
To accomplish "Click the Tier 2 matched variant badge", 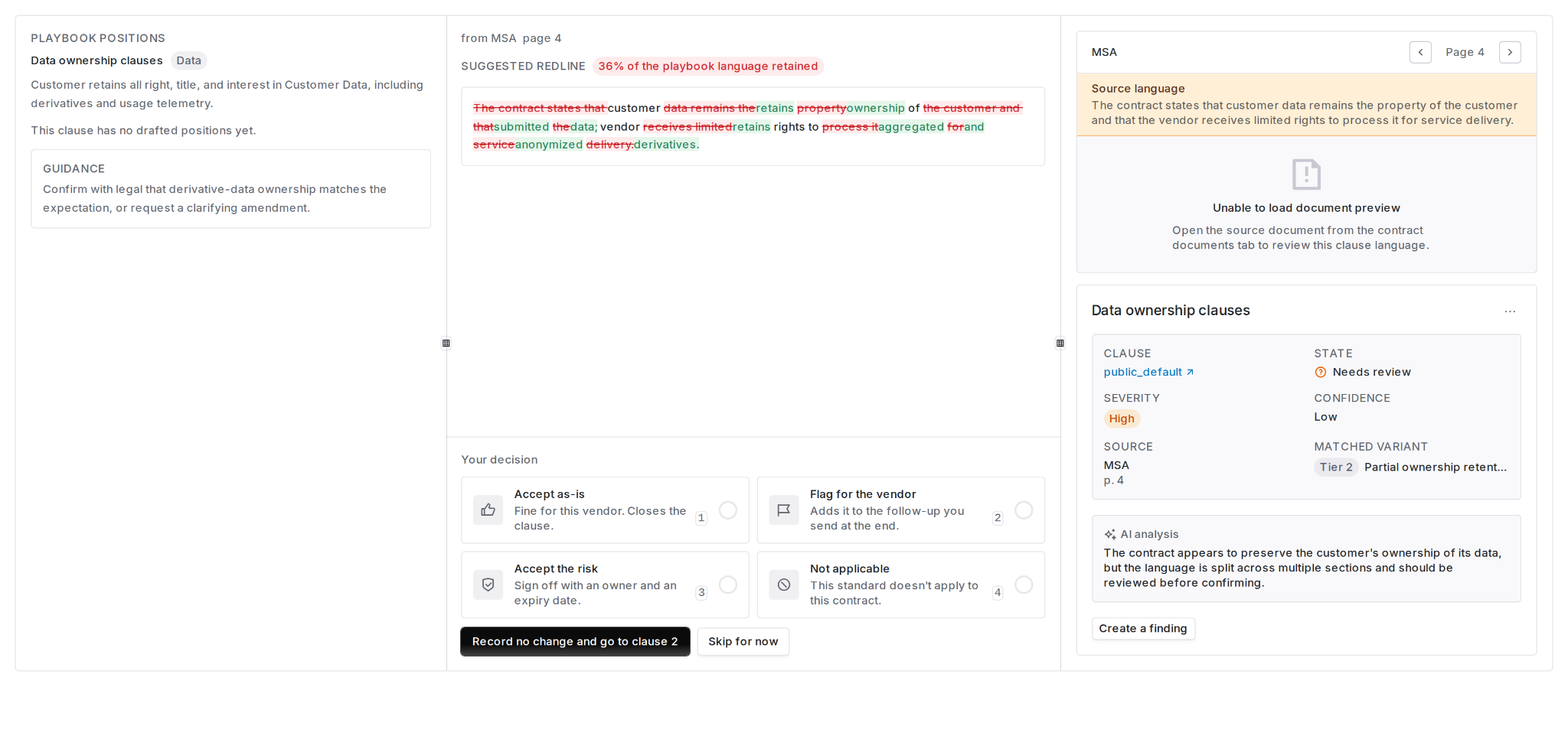I will click(x=1336, y=467).
